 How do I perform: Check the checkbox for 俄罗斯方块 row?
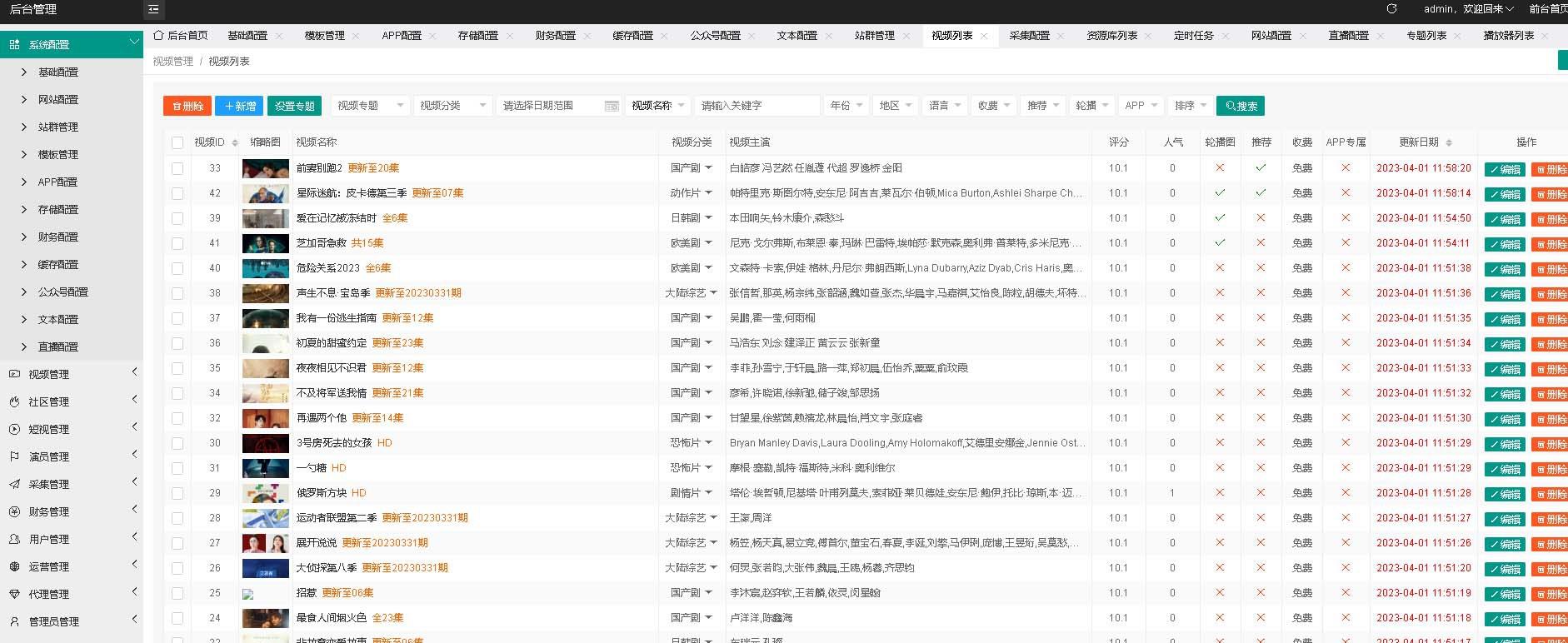tap(177, 493)
